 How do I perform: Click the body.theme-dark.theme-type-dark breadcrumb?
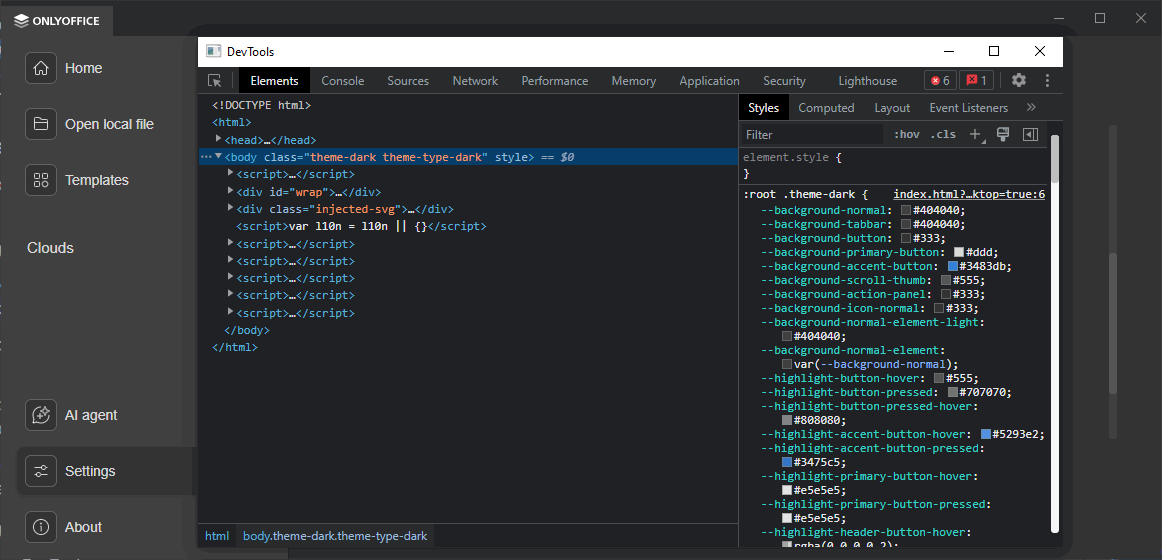pos(335,536)
